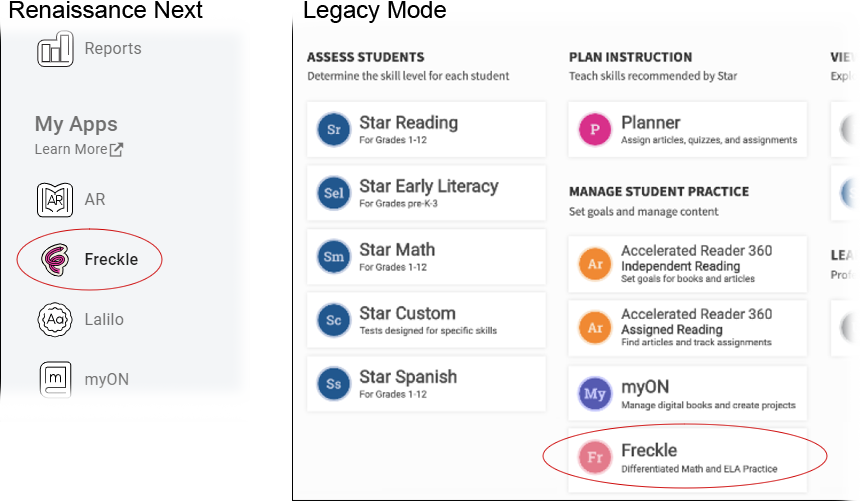The width and height of the screenshot is (860, 501).
Task: Select the pink Fr Freckle icon
Action: tap(595, 457)
